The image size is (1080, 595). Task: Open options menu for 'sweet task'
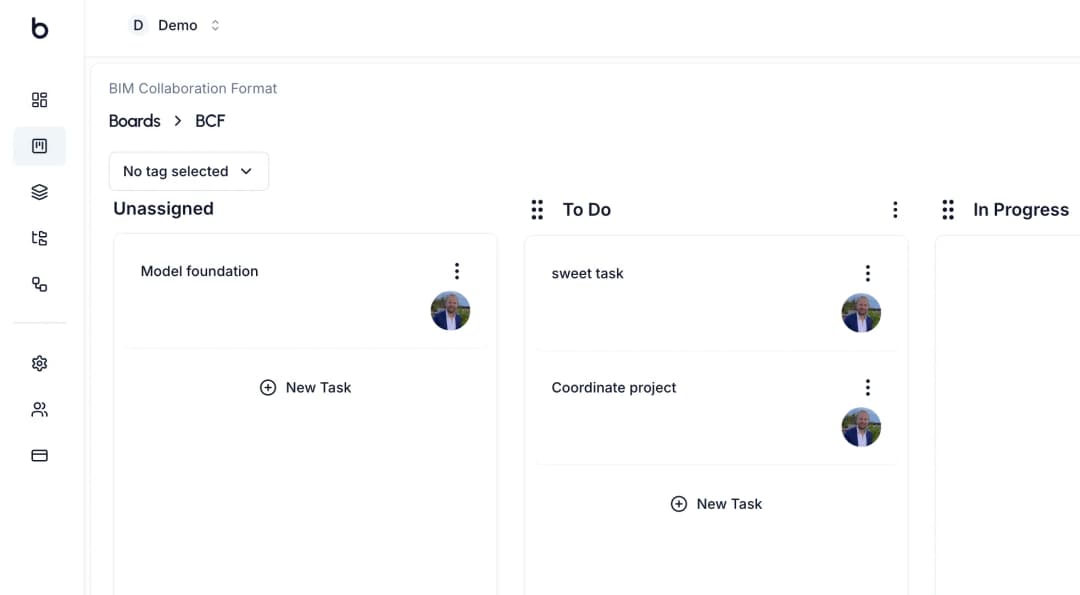click(x=867, y=272)
